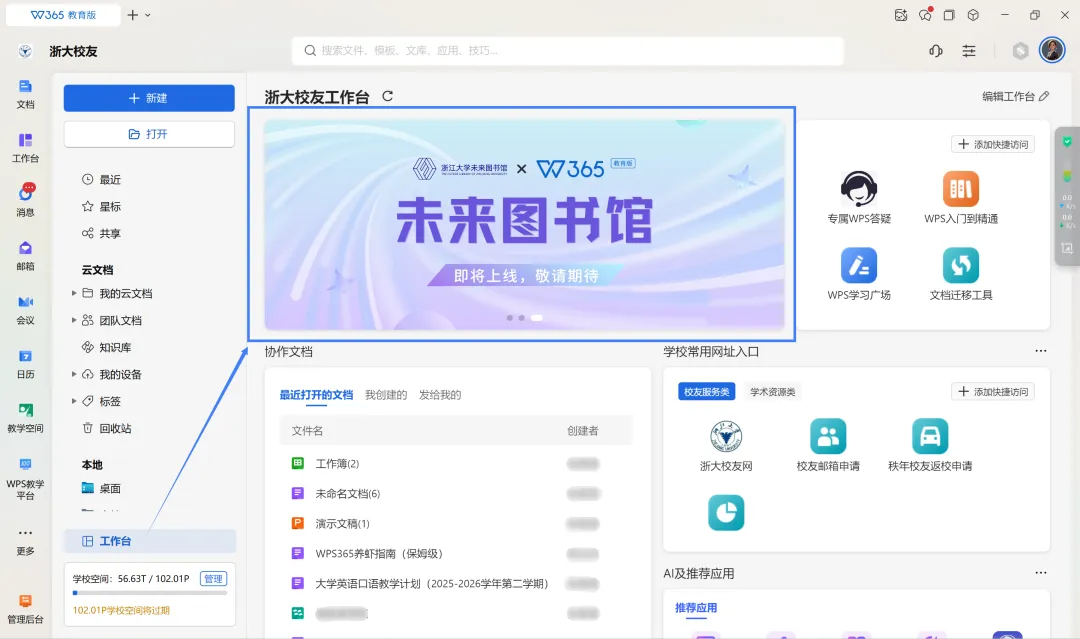Select the 推荐应用 tab
Screen dimensions: 1080x639
(x=696, y=608)
